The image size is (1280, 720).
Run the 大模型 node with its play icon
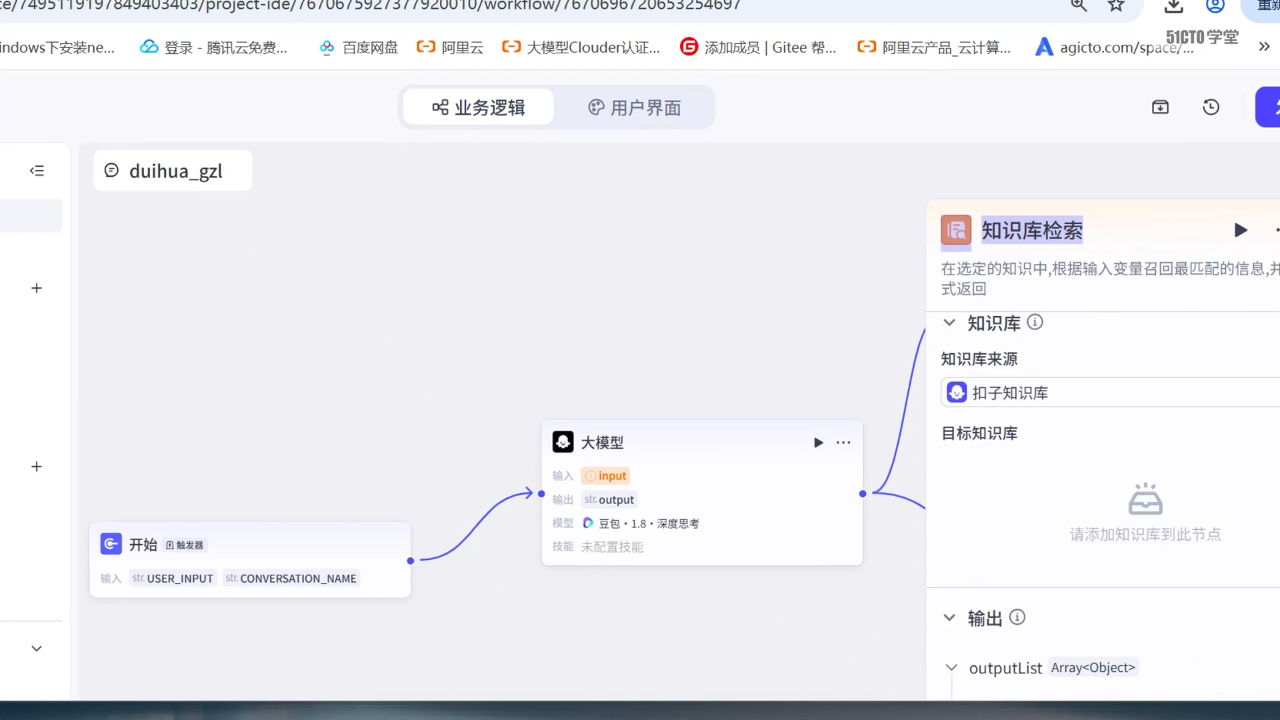(818, 443)
